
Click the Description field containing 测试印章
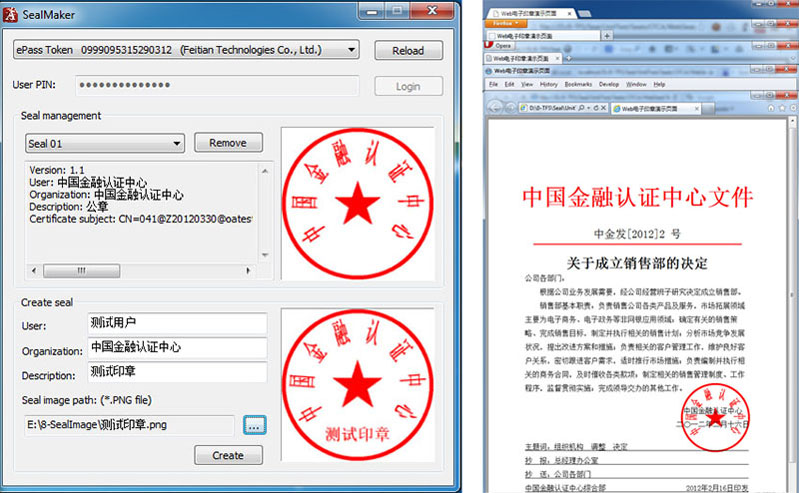pos(177,372)
